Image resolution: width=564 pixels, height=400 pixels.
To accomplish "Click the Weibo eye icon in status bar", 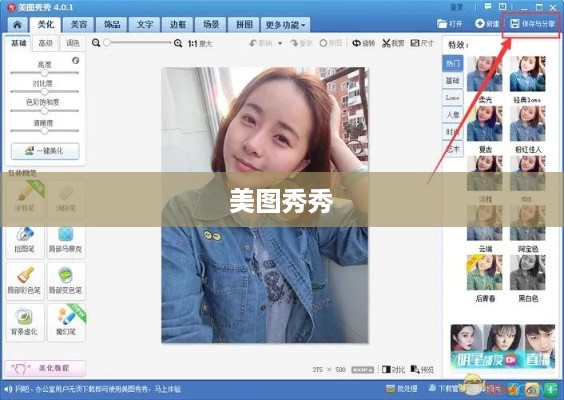I will (532, 389).
